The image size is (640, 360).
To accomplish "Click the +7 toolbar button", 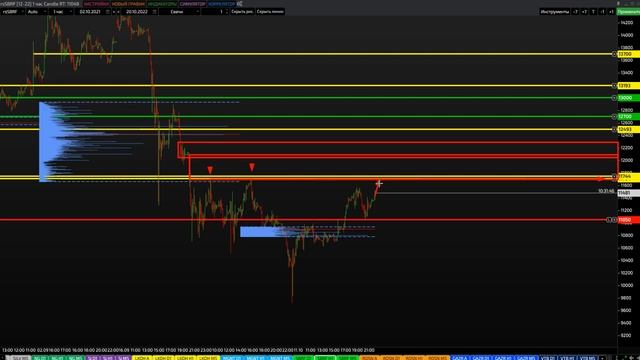I will point(584,12).
